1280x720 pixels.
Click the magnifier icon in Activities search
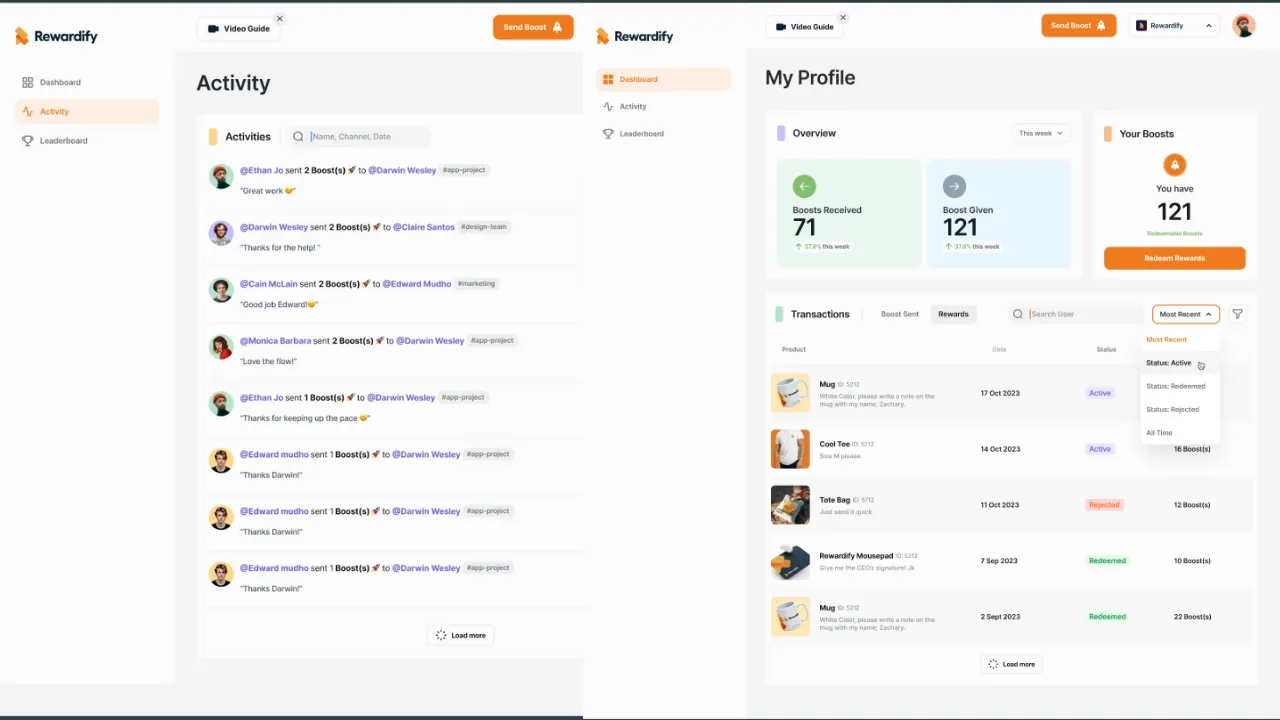298,137
